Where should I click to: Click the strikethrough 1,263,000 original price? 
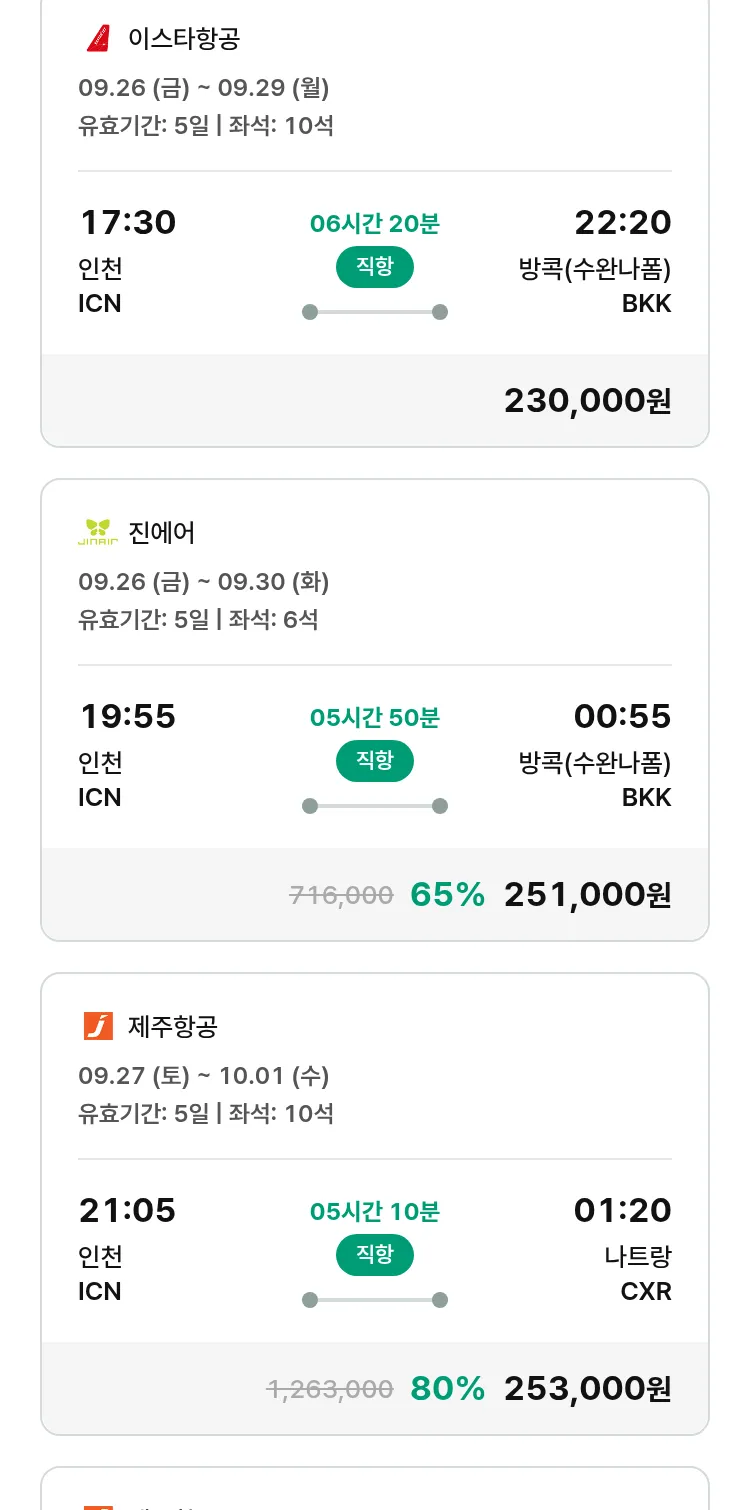pyautogui.click(x=329, y=1389)
